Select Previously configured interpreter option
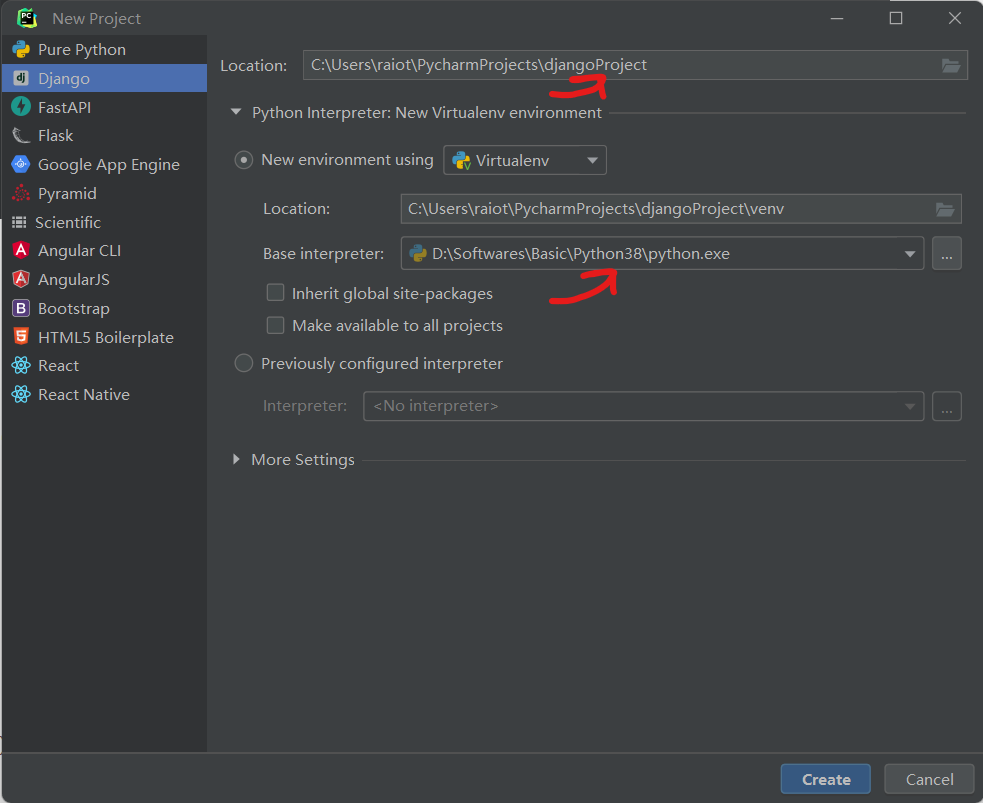This screenshot has height=803, width=983. tap(244, 364)
